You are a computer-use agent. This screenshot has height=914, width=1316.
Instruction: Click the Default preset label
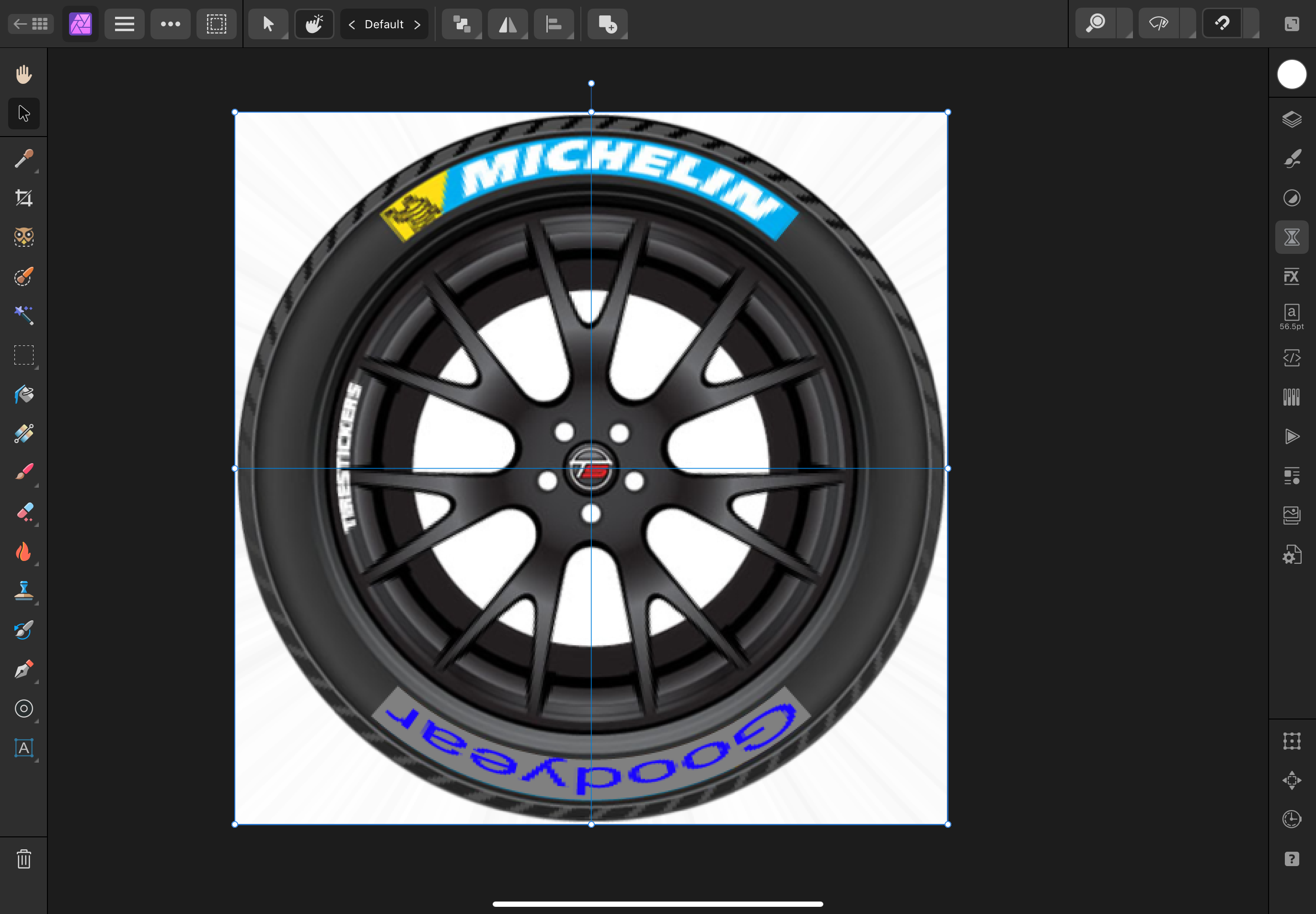coord(384,24)
